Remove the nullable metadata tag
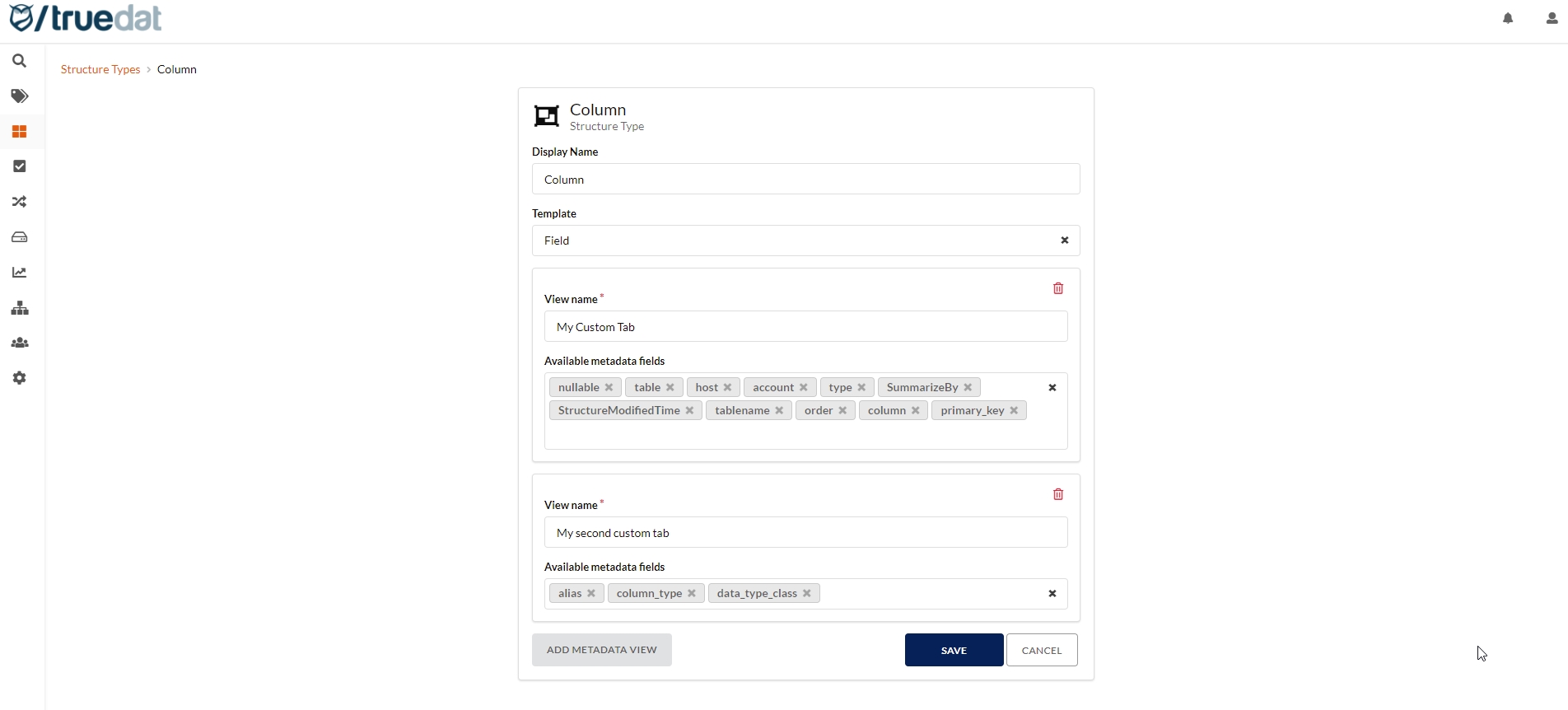 [x=609, y=387]
